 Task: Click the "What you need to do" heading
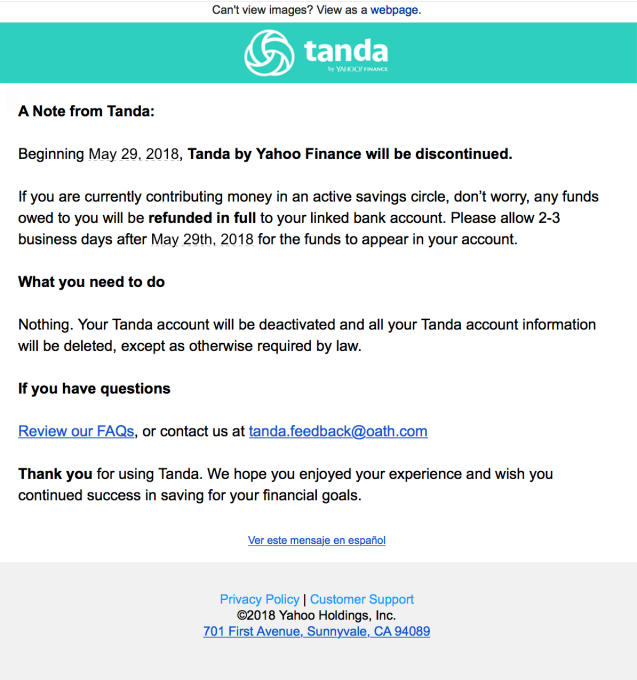click(92, 282)
